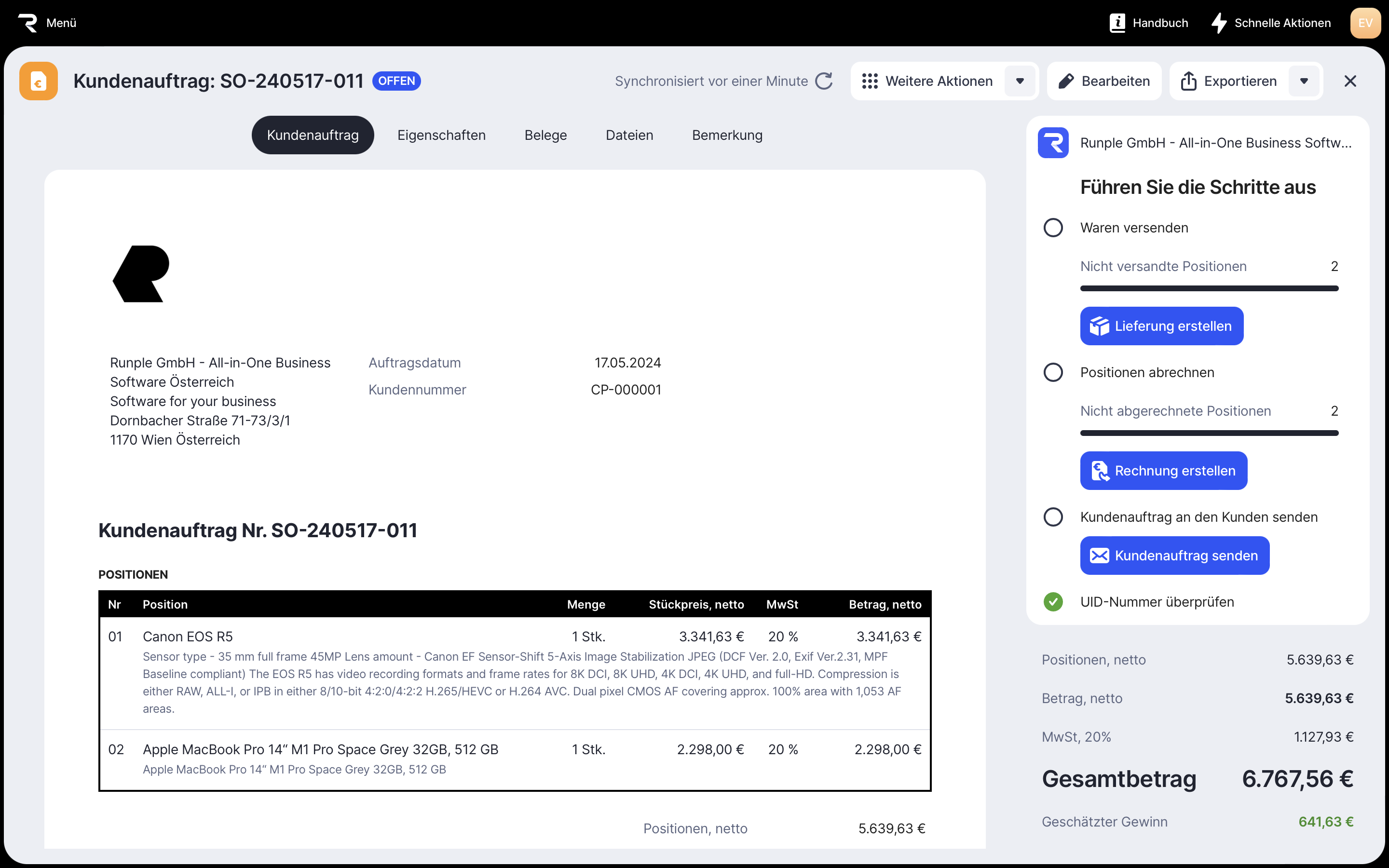Expand the Exportieren dropdown arrow

click(x=1304, y=81)
